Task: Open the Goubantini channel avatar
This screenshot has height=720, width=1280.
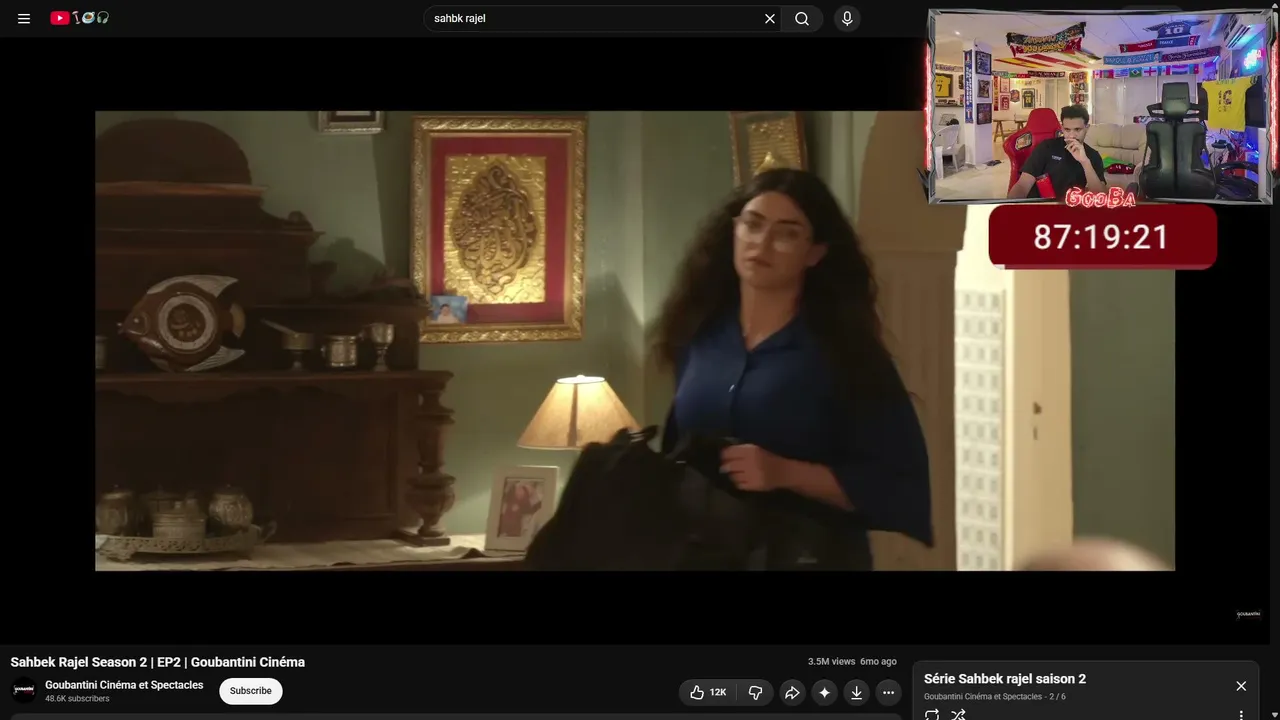Action: [23, 690]
